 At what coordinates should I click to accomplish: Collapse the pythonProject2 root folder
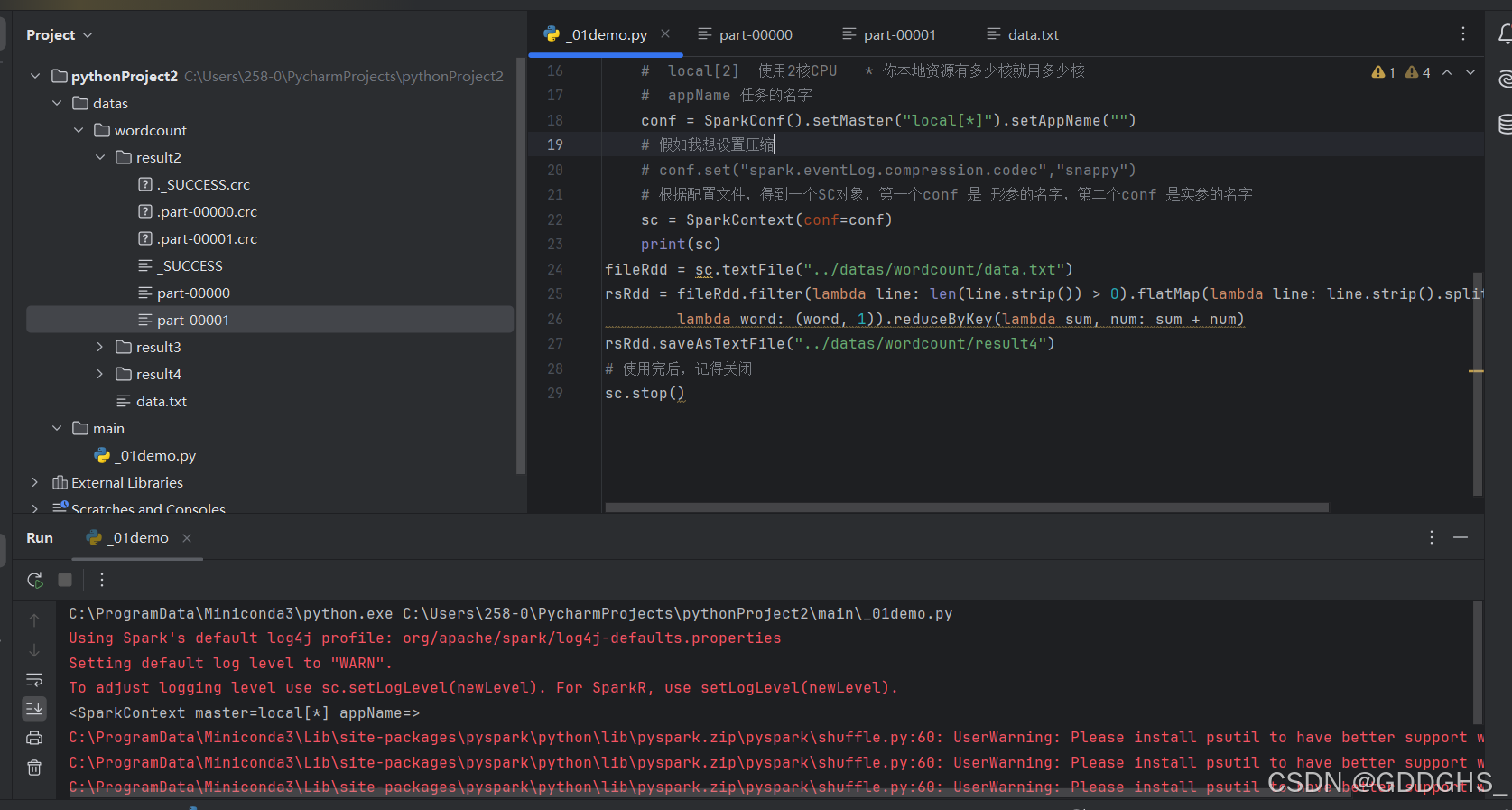(35, 76)
